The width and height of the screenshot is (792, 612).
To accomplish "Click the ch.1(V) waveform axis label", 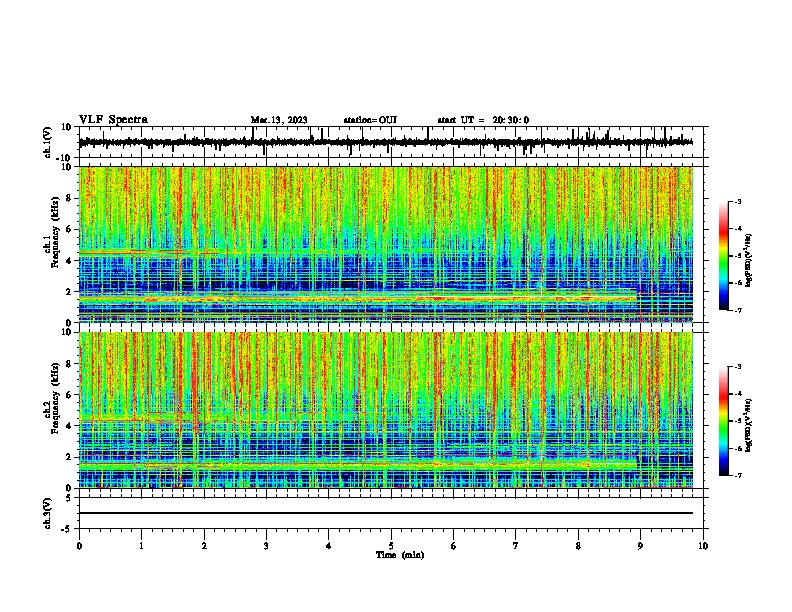I will click(48, 142).
